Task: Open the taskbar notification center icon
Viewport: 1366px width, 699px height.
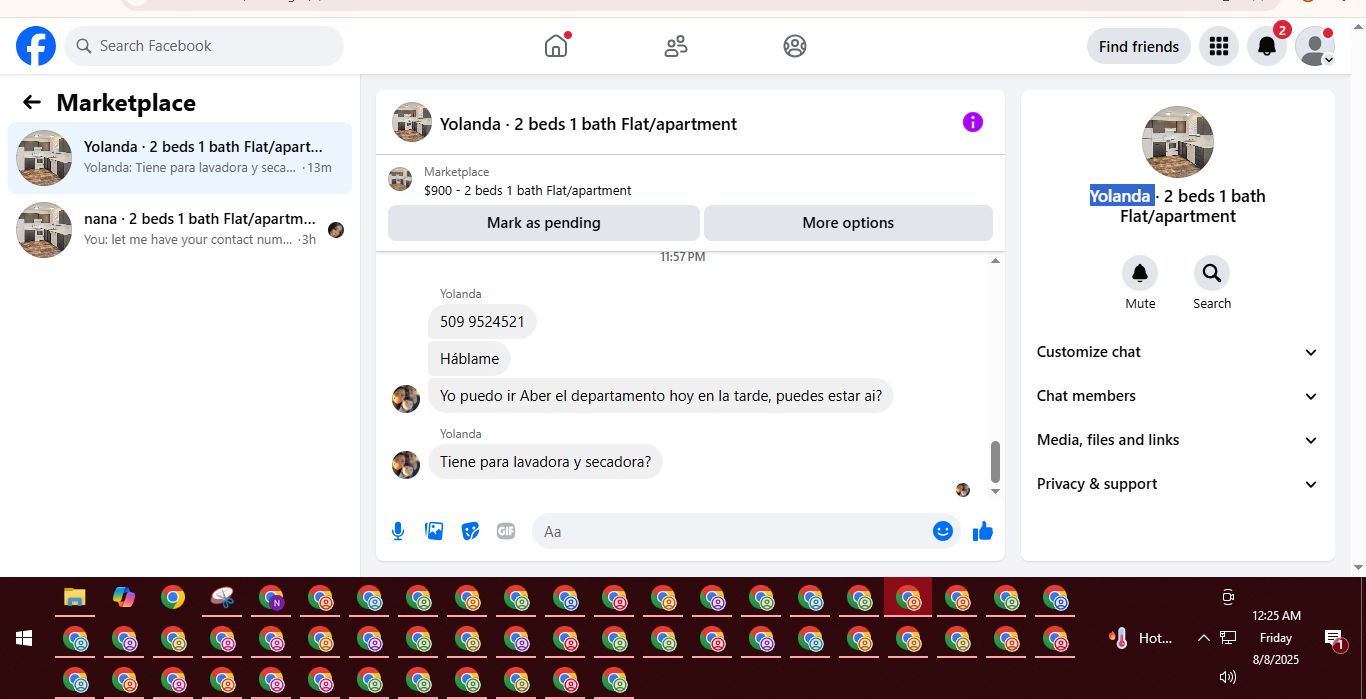Action: (x=1333, y=638)
